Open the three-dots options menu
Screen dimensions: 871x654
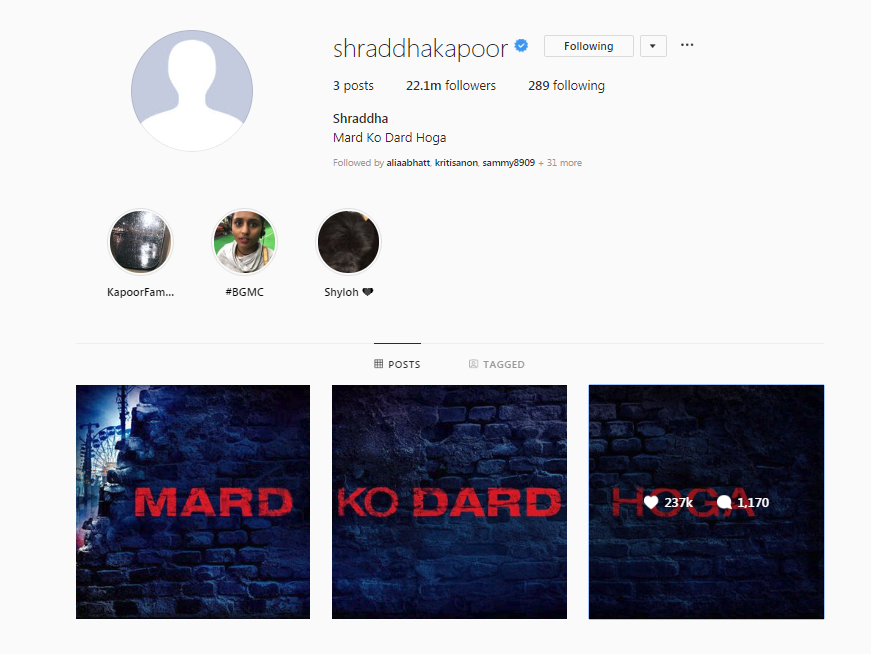(687, 45)
